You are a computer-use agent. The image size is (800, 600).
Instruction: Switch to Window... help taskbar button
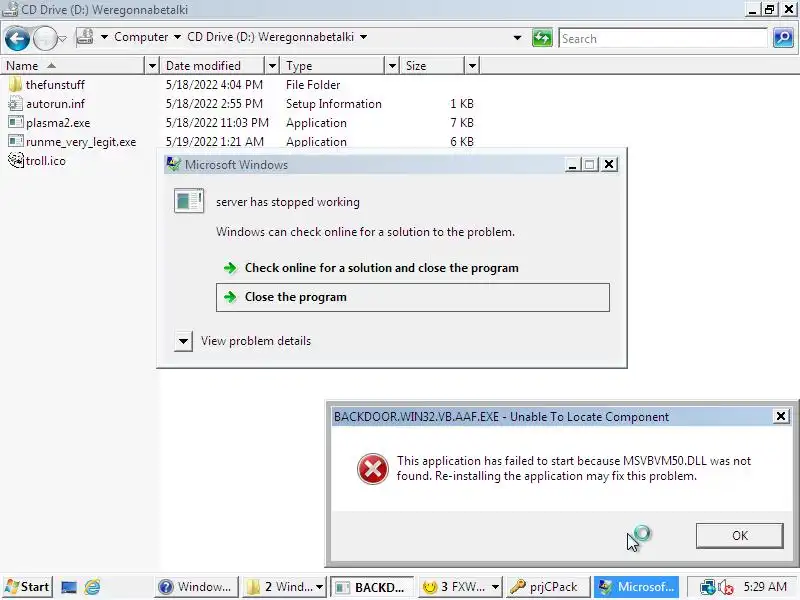[x=196, y=587]
